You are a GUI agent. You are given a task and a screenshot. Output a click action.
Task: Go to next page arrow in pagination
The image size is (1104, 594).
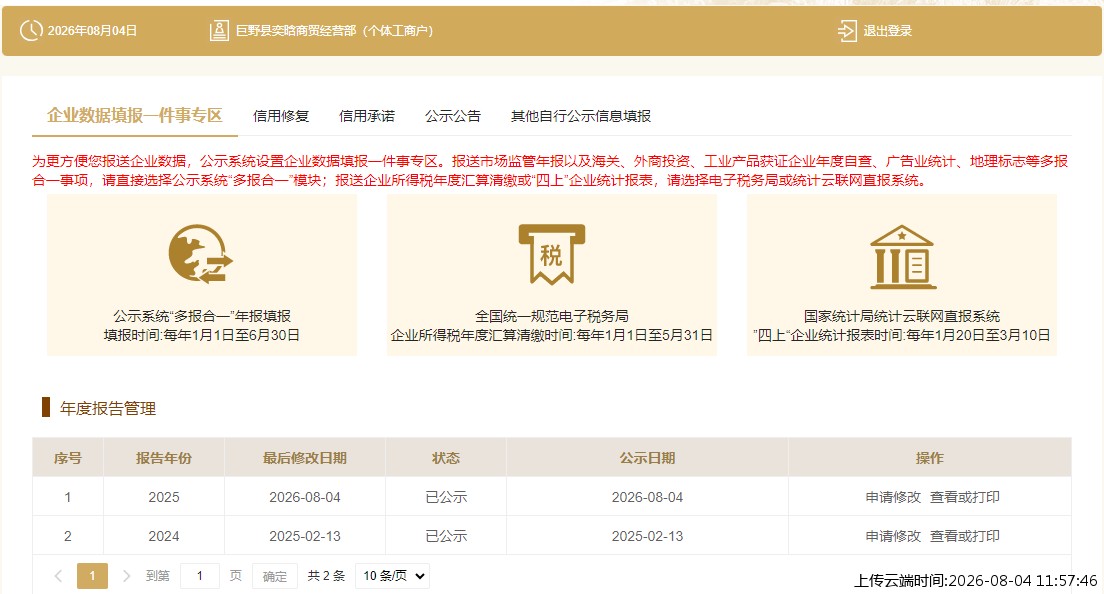126,576
